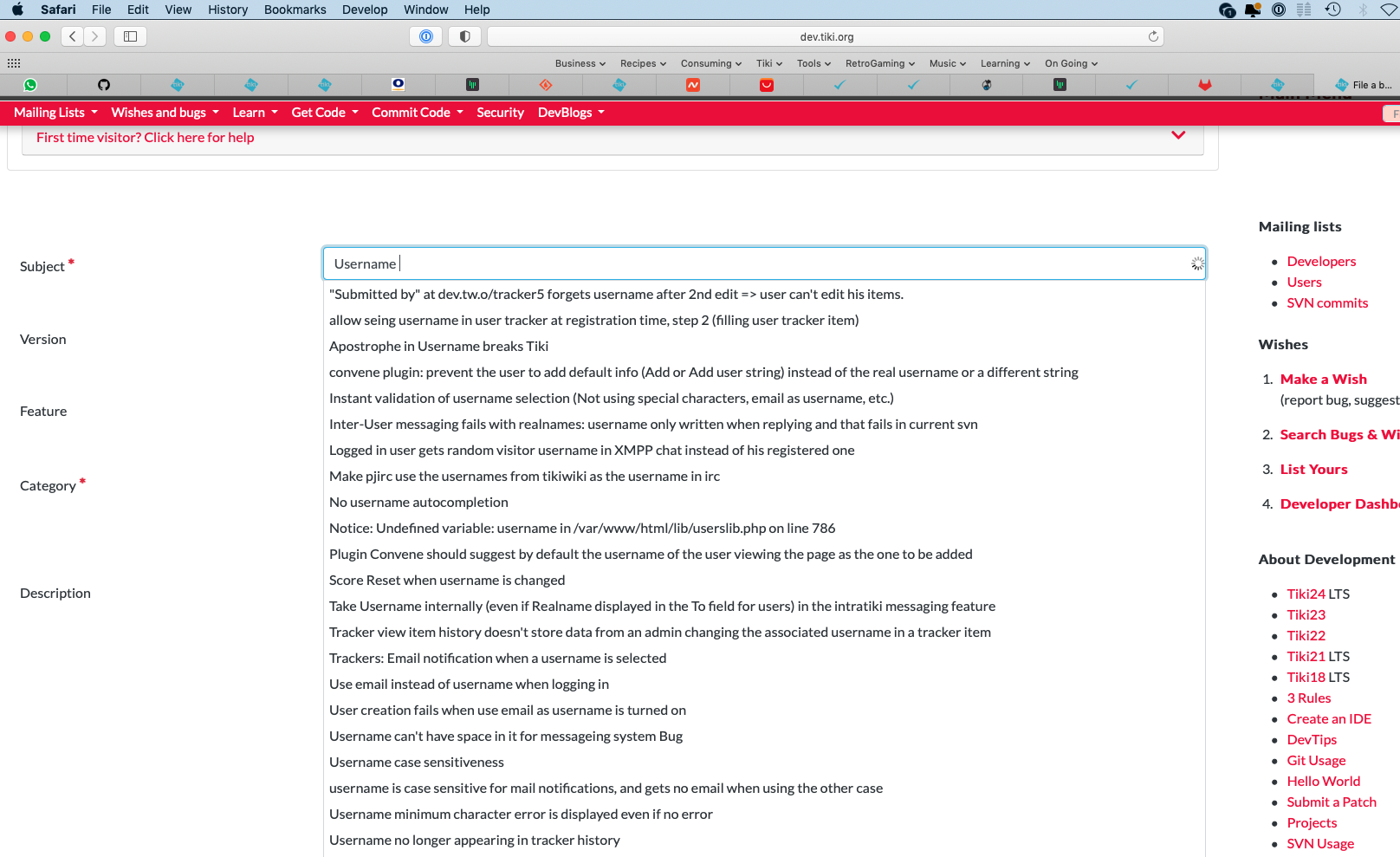Screen dimensions: 1400x857
Task: Expand the first time visitor help chevron
Action: point(1178,135)
